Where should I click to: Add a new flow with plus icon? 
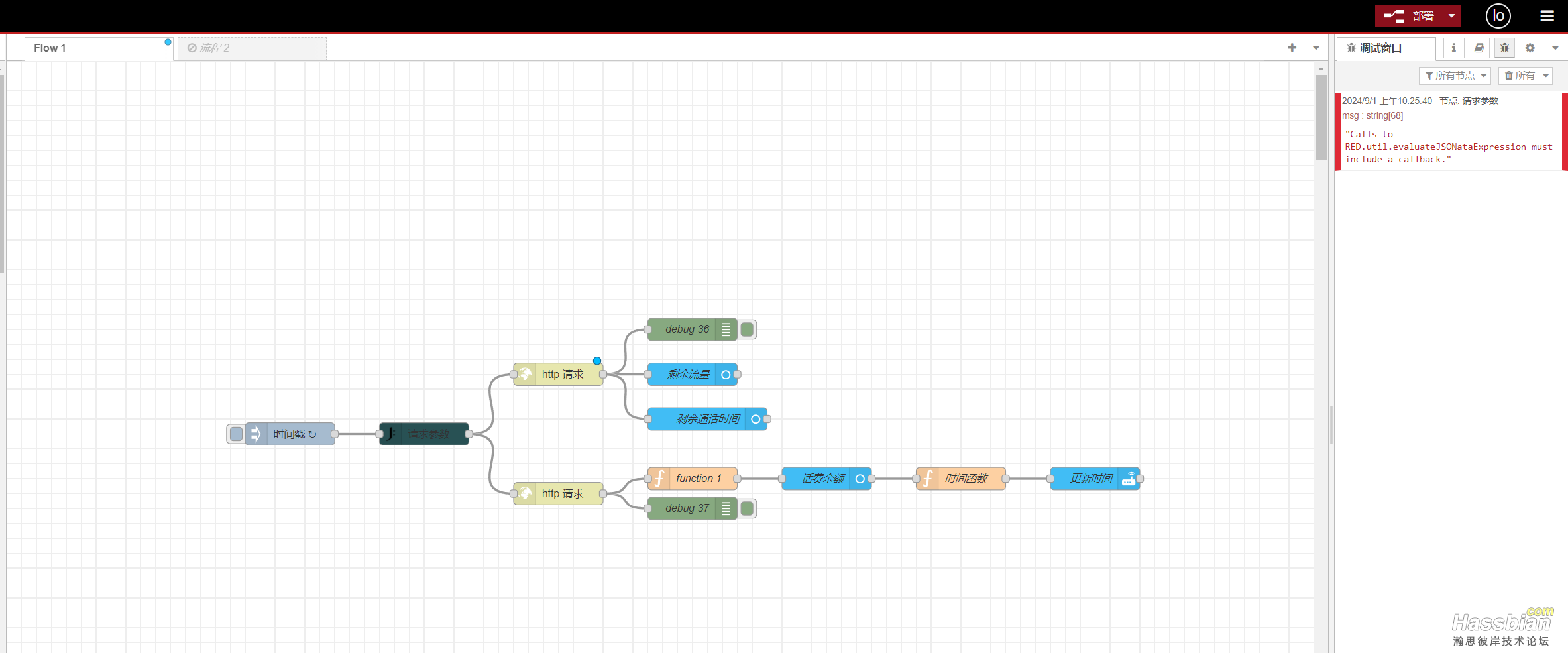pos(1292,48)
